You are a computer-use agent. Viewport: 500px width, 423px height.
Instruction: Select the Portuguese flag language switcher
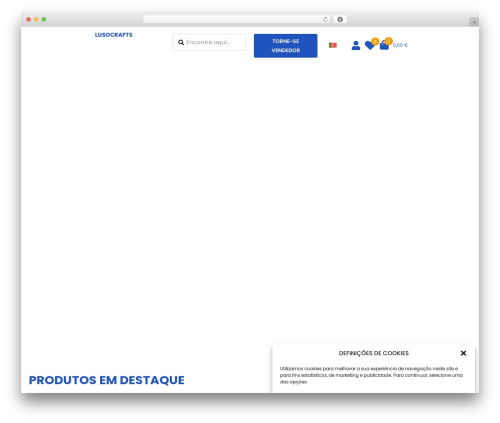333,45
